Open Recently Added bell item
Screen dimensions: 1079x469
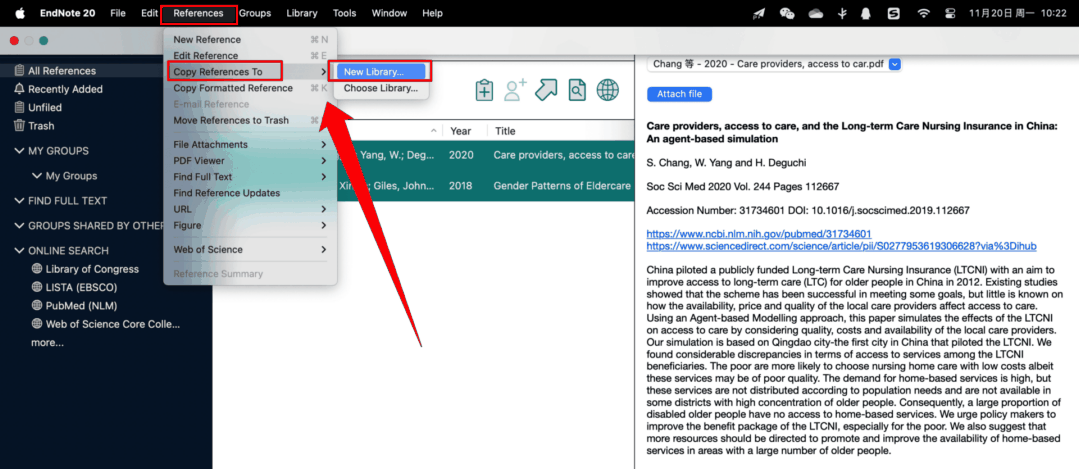pyautogui.click(x=64, y=89)
